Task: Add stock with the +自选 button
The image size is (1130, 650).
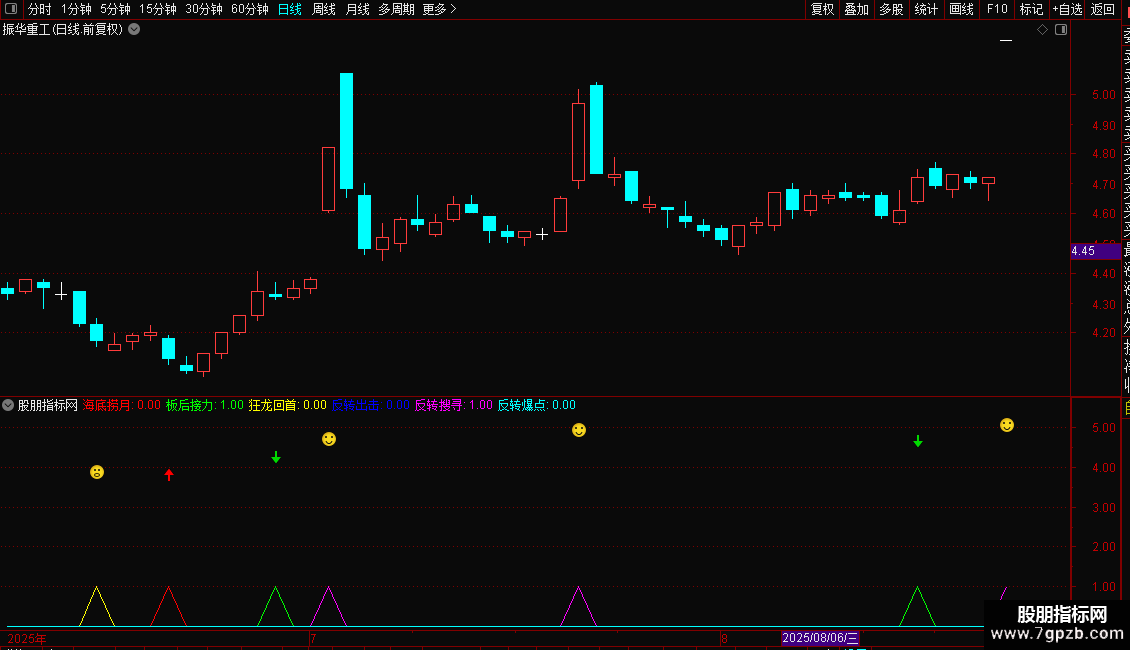Action: tap(1067, 9)
